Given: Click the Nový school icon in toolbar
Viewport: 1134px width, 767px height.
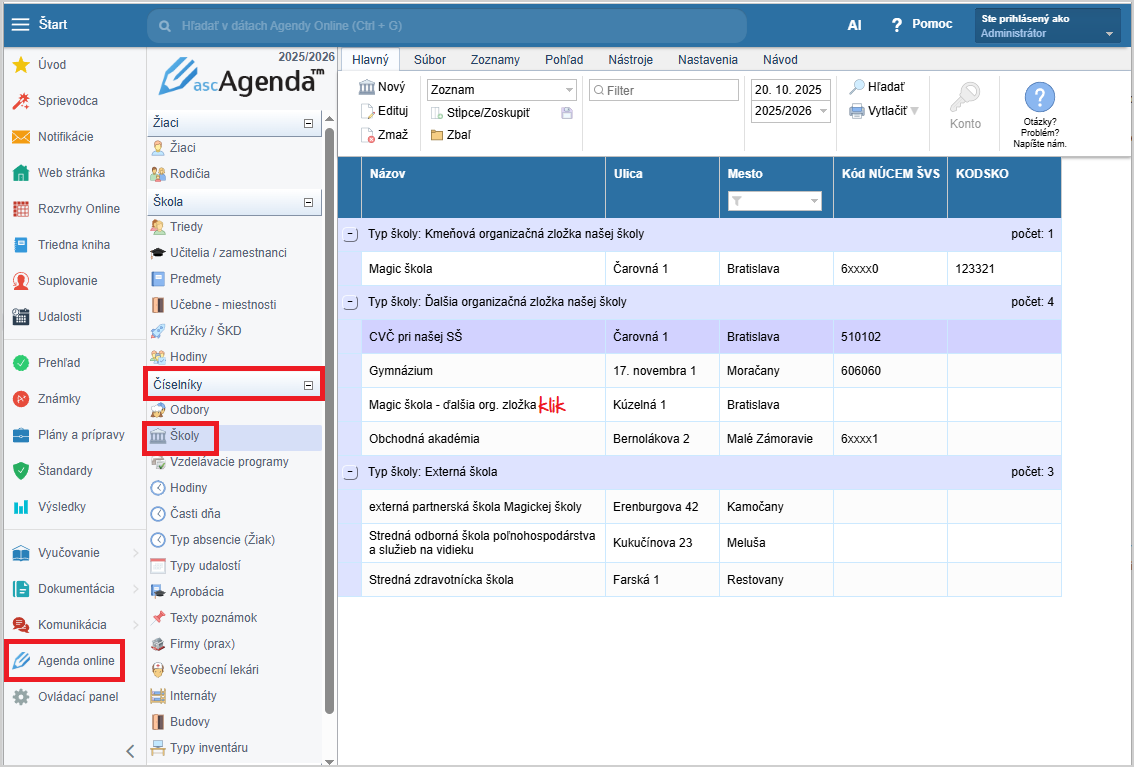Looking at the screenshot, I should pyautogui.click(x=367, y=88).
